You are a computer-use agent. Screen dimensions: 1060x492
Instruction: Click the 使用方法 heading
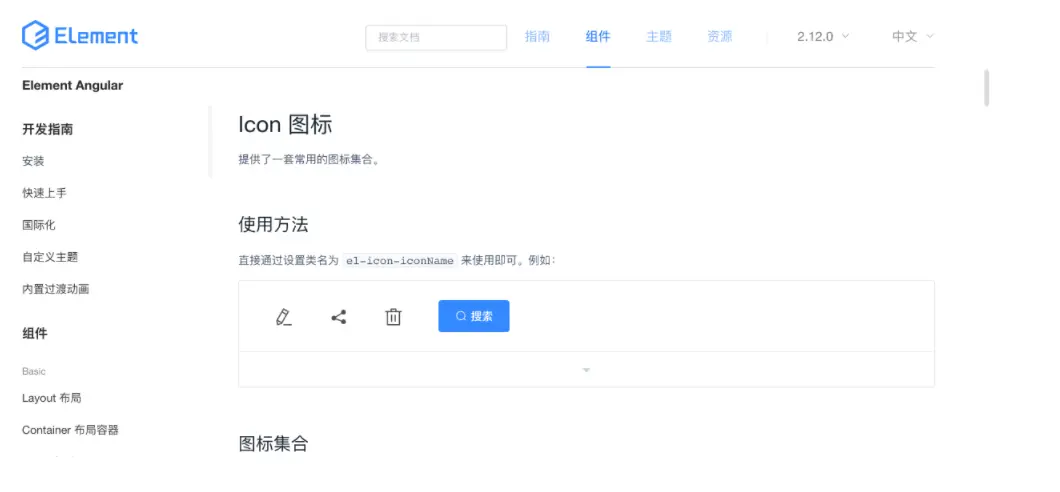click(274, 224)
